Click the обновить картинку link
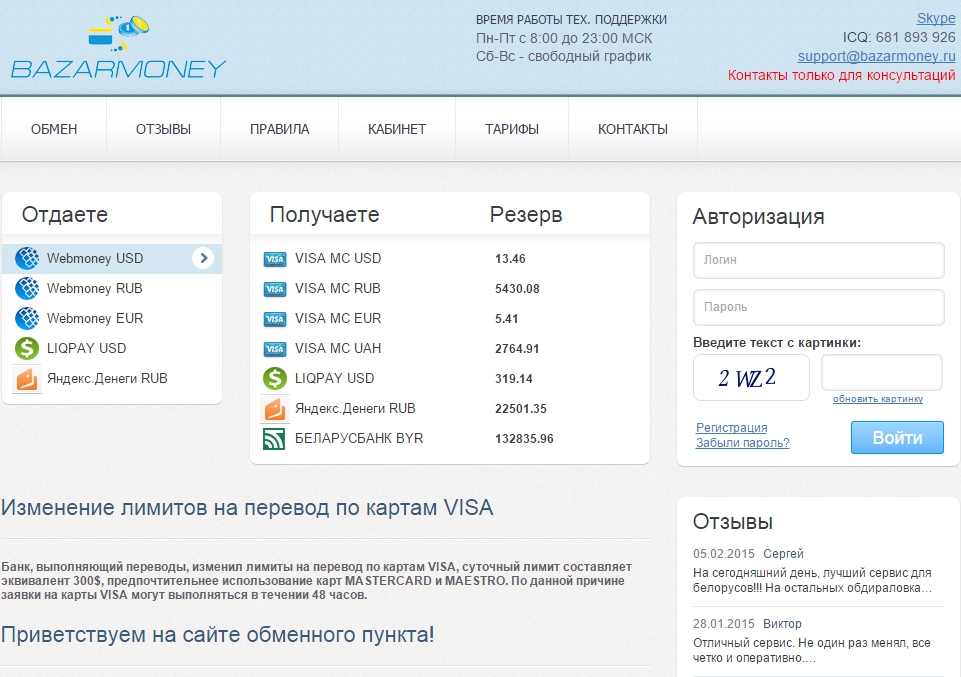Screen dimensions: 961x677 point(878,399)
